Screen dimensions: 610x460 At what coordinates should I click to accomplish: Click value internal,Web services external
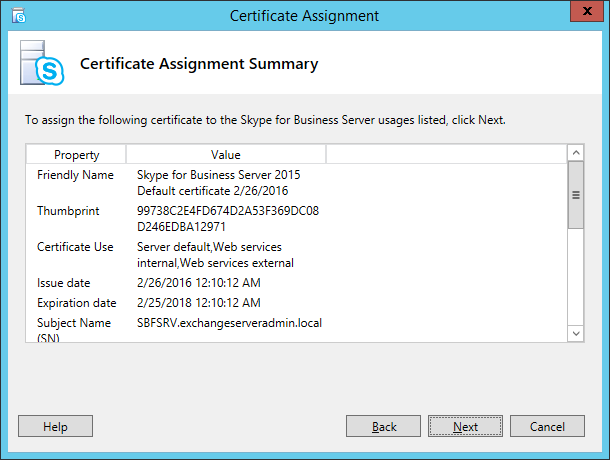(215, 263)
